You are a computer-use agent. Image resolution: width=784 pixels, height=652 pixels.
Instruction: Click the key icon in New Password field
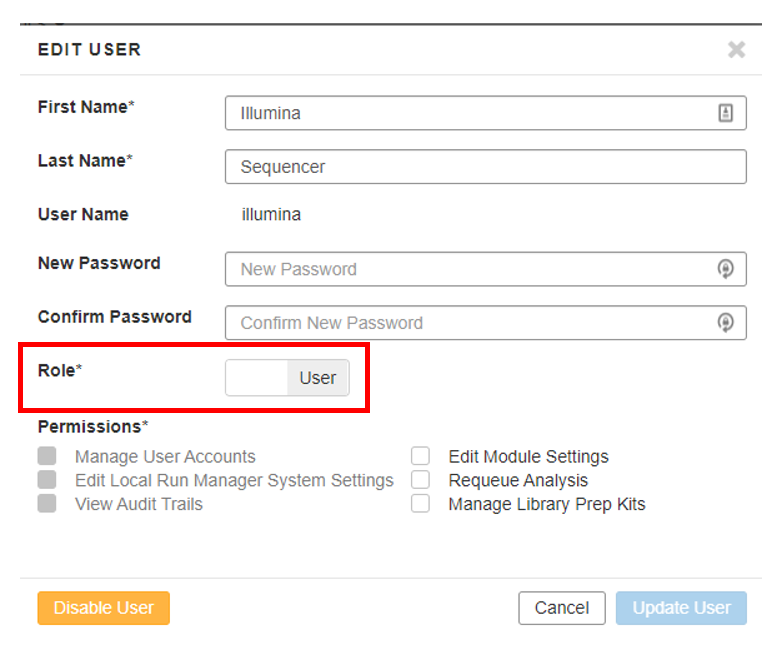click(x=726, y=269)
